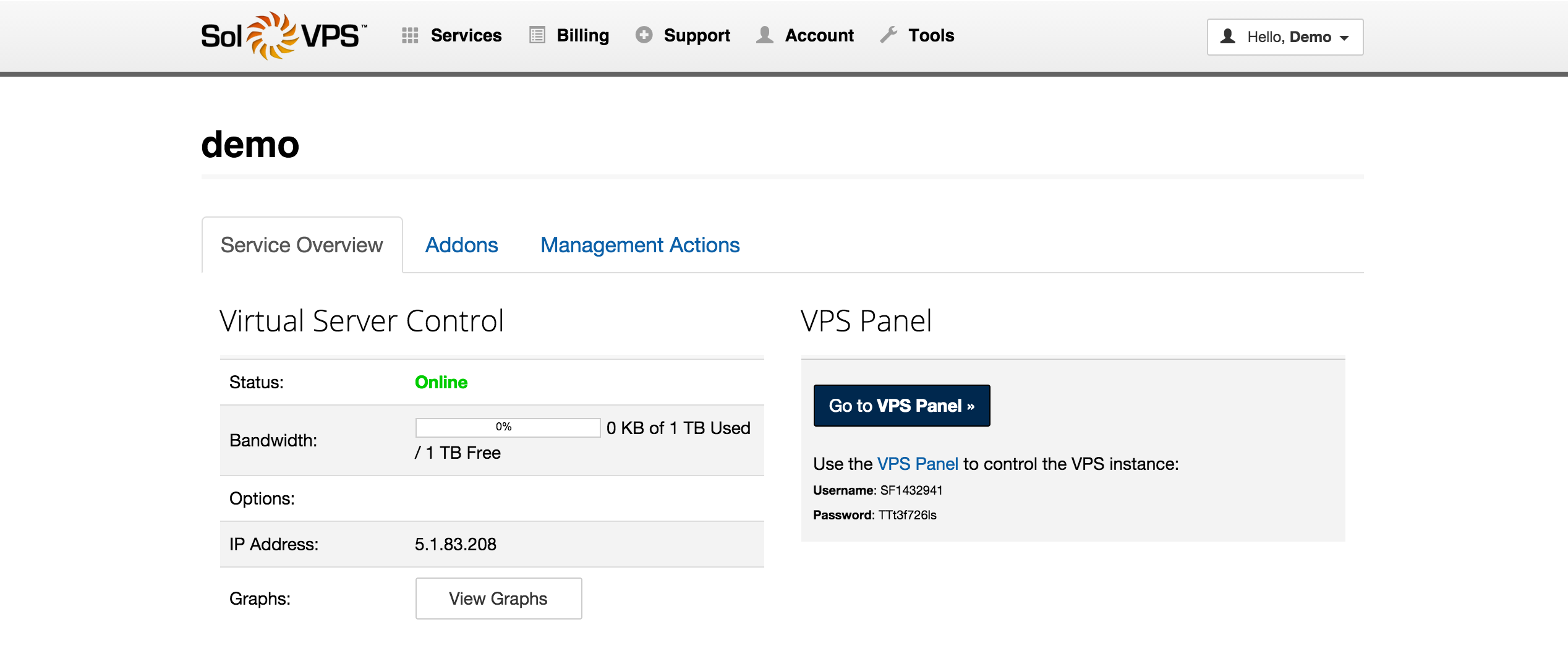
Task: Open the VPS Panel link
Action: click(x=918, y=464)
